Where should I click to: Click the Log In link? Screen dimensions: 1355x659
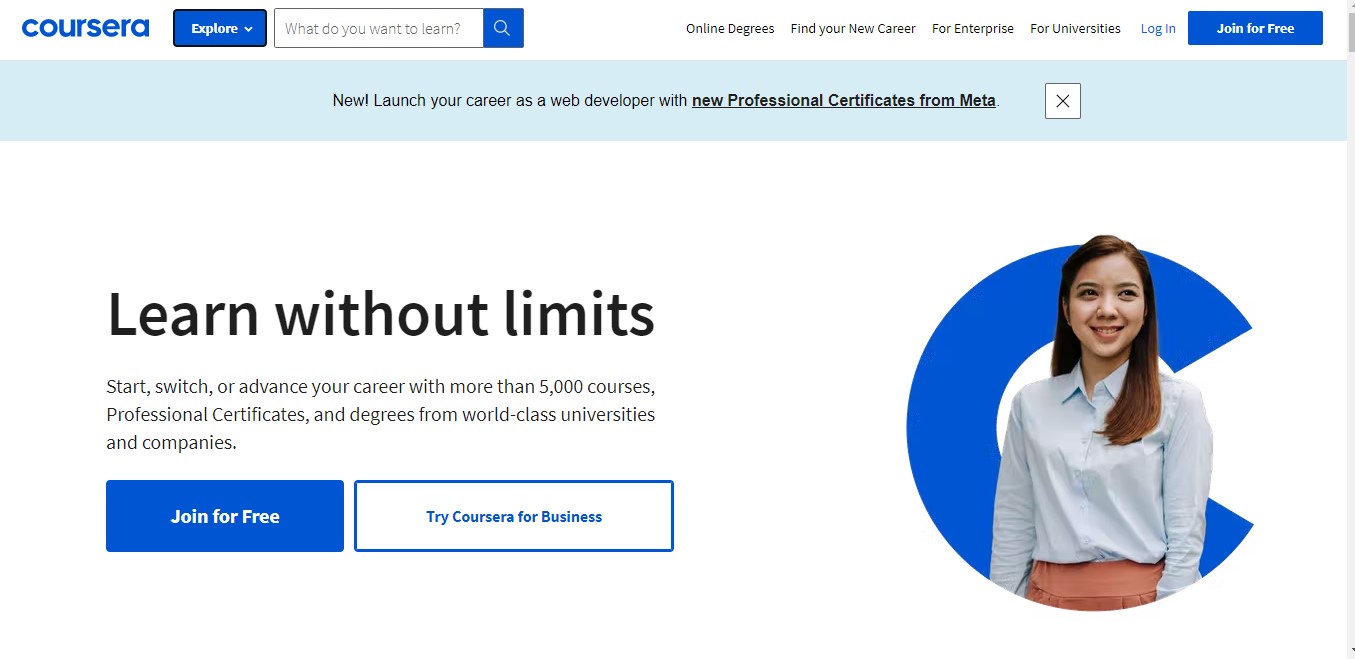[x=1158, y=28]
